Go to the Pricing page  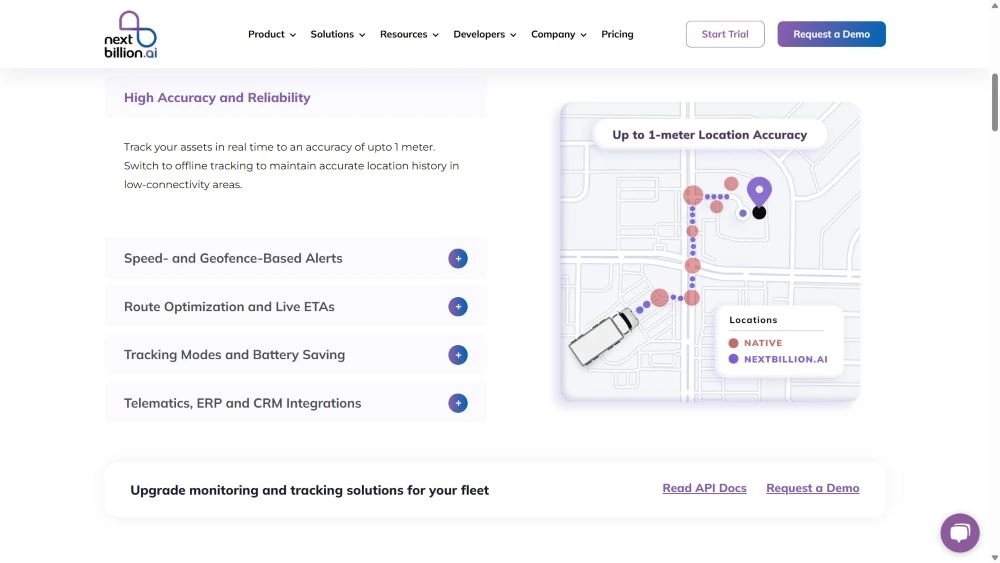click(x=617, y=34)
